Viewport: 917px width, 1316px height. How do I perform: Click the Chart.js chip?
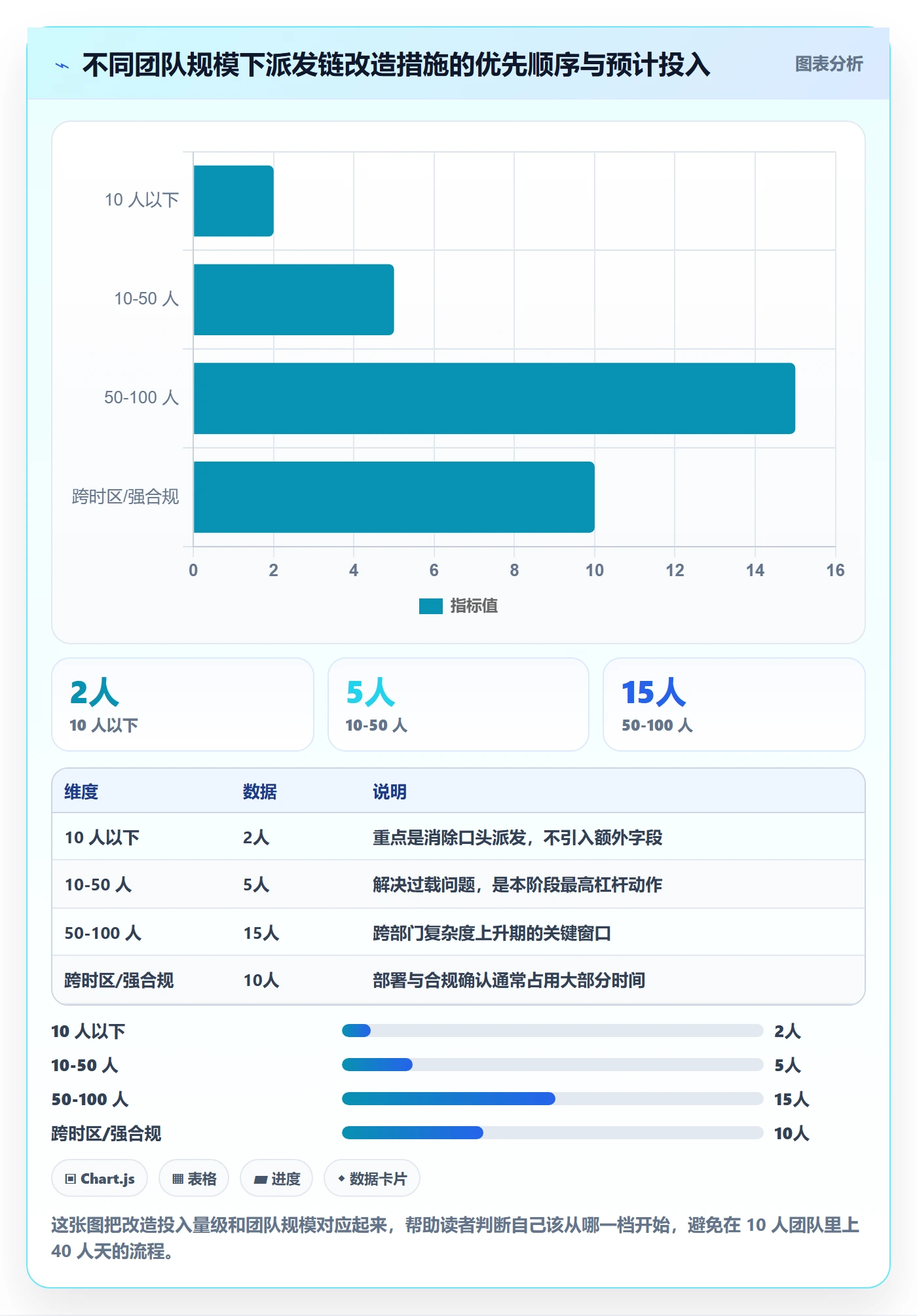tap(100, 1179)
